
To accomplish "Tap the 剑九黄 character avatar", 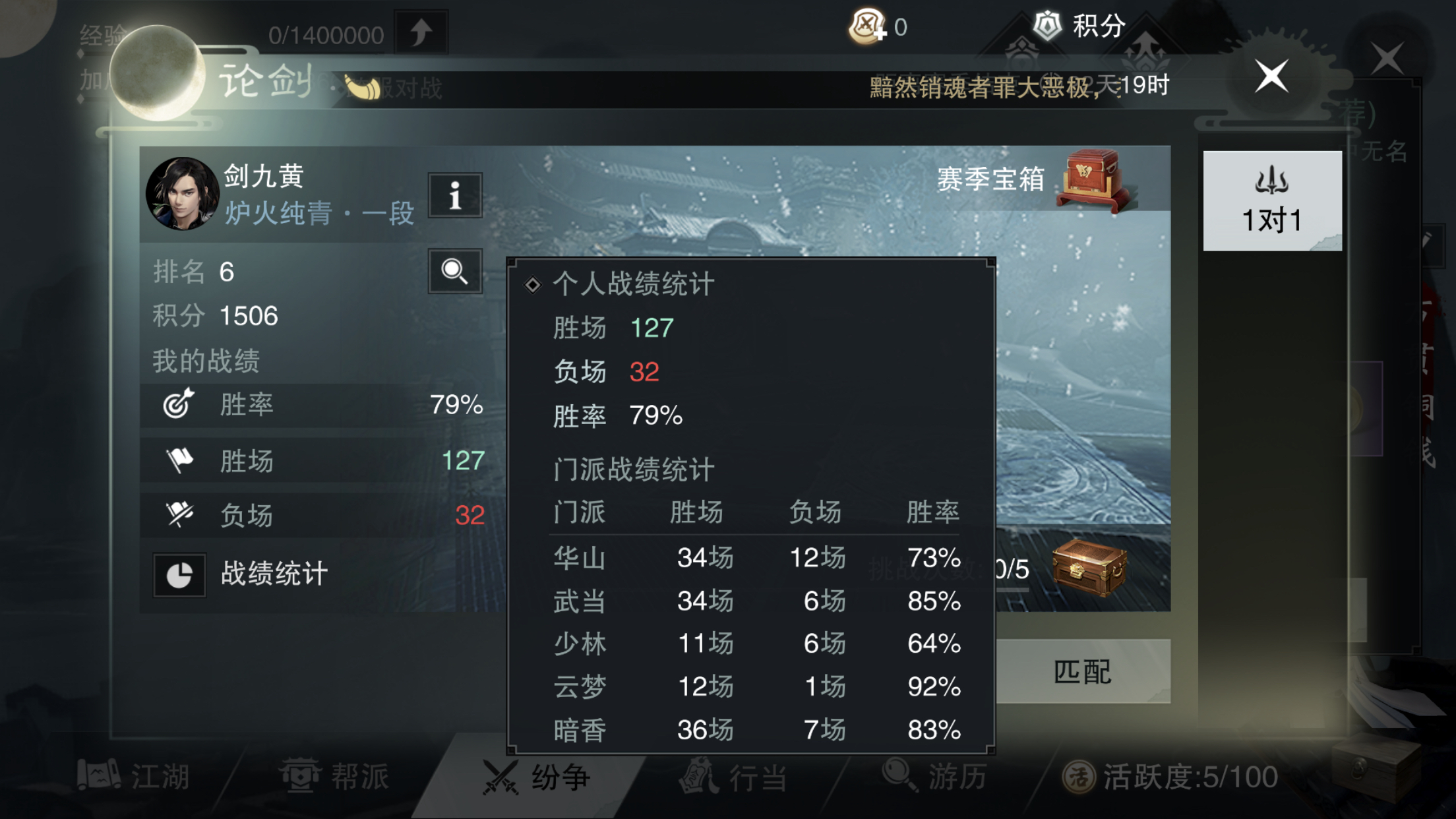I will click(x=183, y=193).
